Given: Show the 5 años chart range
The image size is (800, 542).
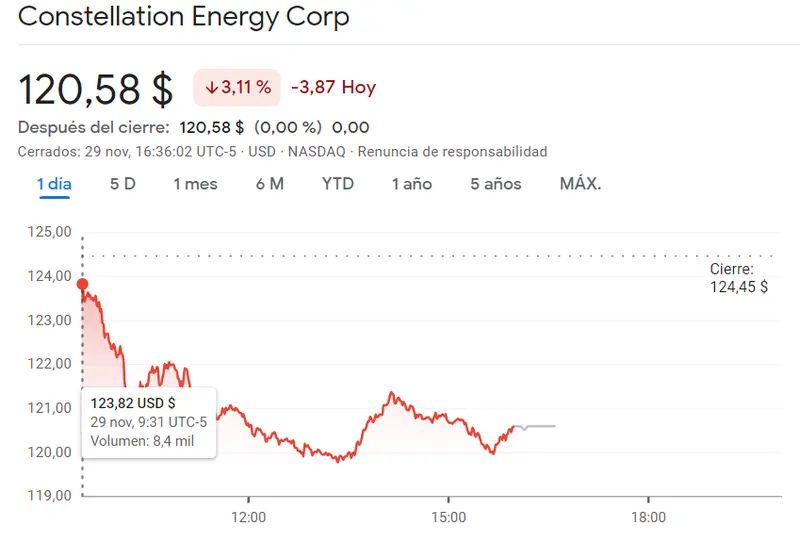Looking at the screenshot, I should [496, 184].
